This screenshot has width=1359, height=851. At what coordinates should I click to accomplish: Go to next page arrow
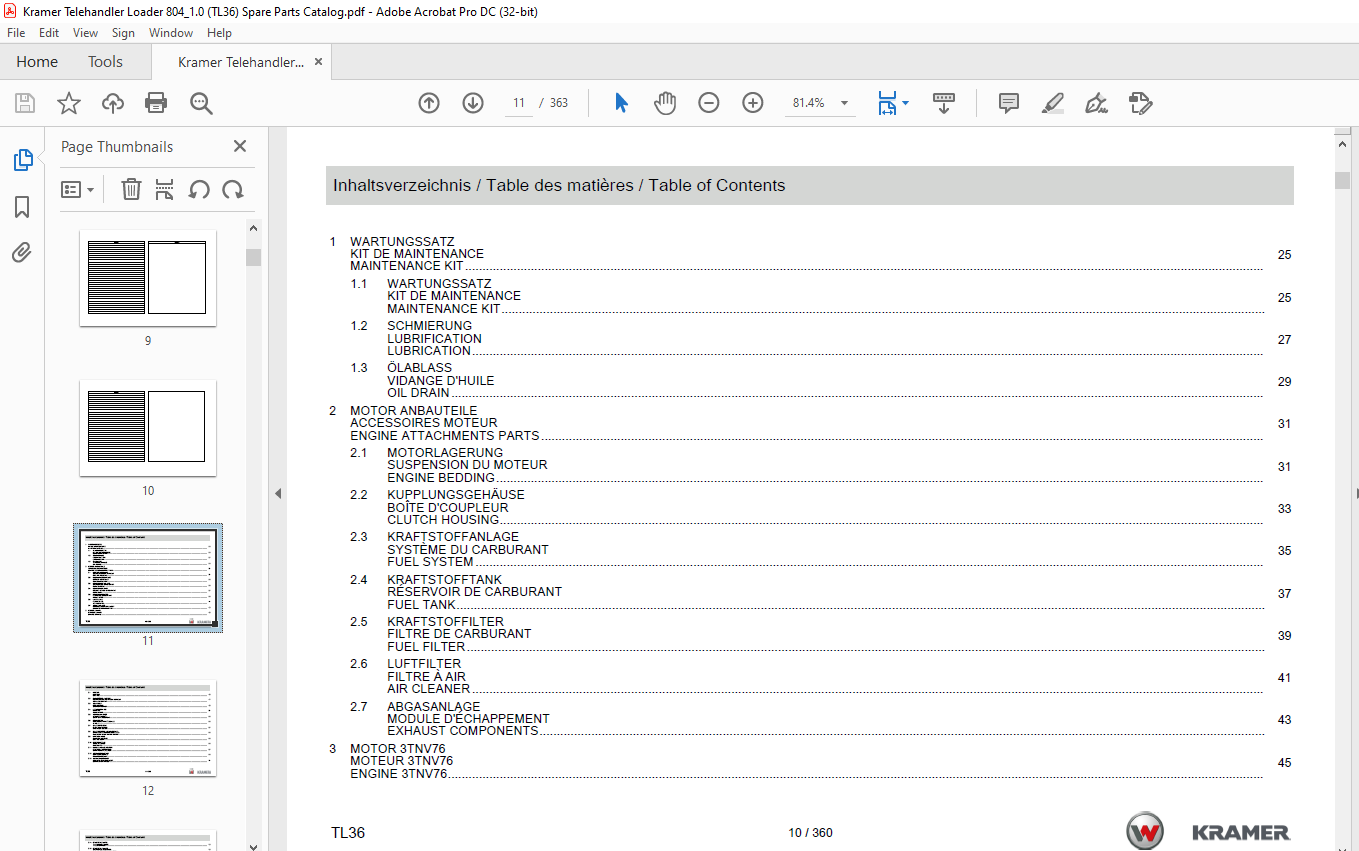tap(473, 103)
